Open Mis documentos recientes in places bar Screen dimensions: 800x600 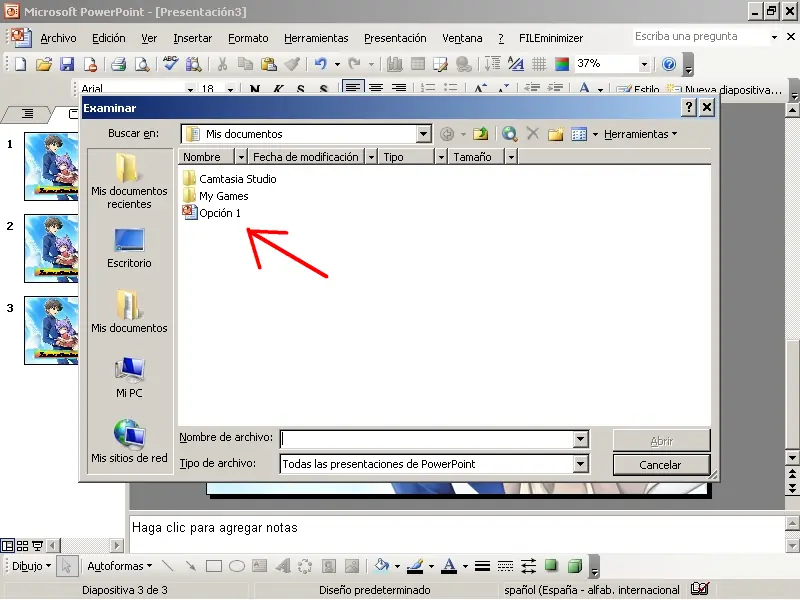[x=129, y=181]
